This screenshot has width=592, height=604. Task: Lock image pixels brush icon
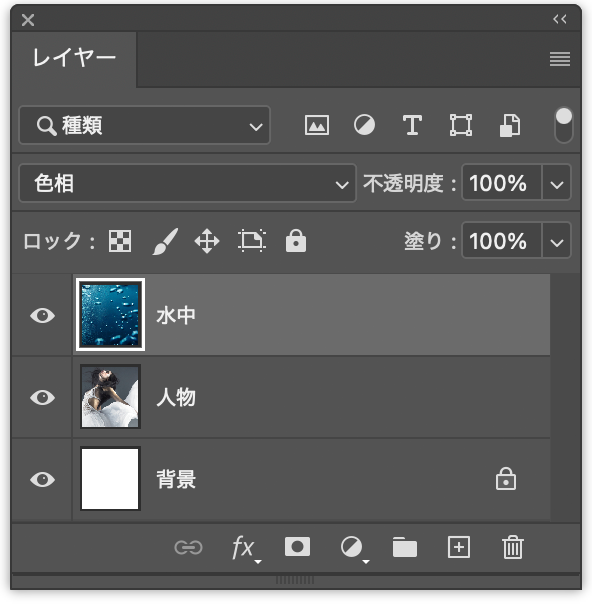coord(165,241)
